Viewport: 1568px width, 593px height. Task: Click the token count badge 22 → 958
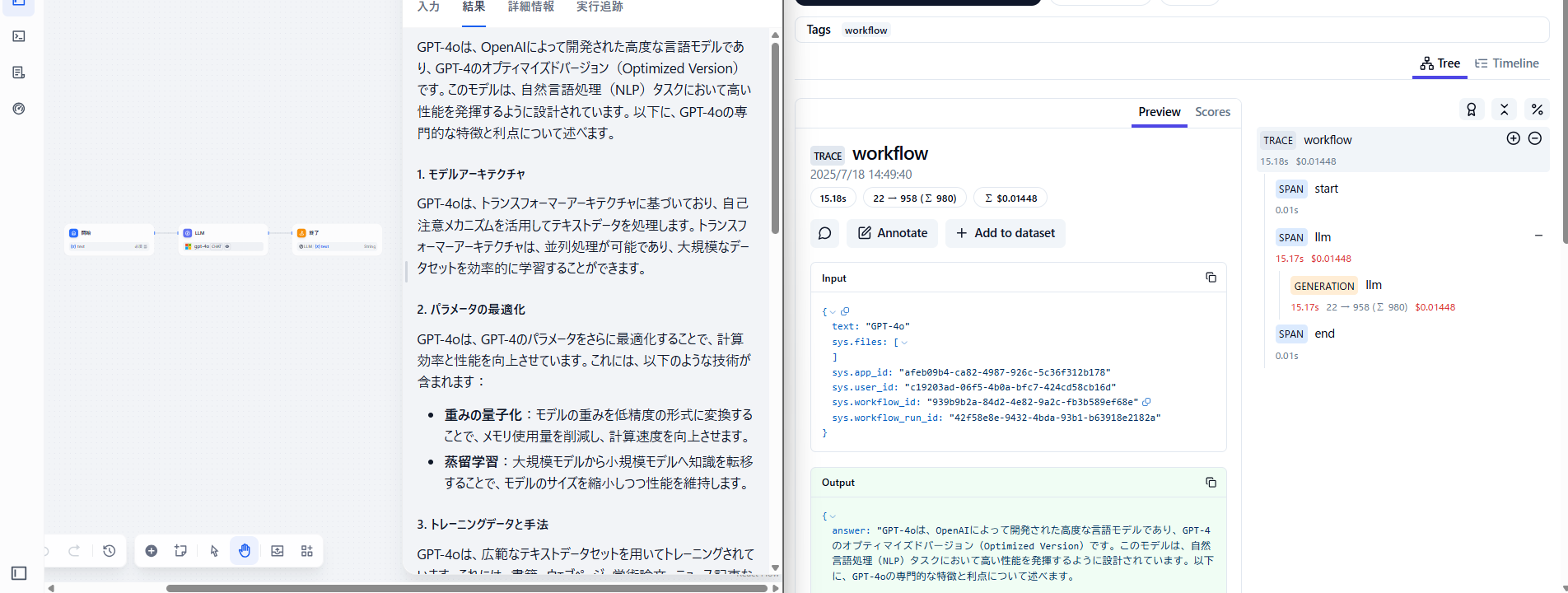[x=914, y=198]
